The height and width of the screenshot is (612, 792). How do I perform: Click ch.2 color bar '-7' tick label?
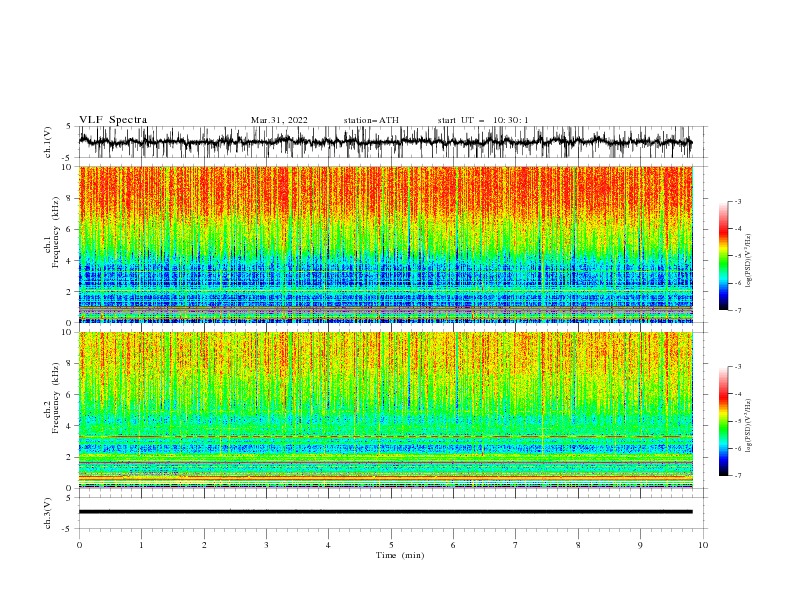pos(737,476)
